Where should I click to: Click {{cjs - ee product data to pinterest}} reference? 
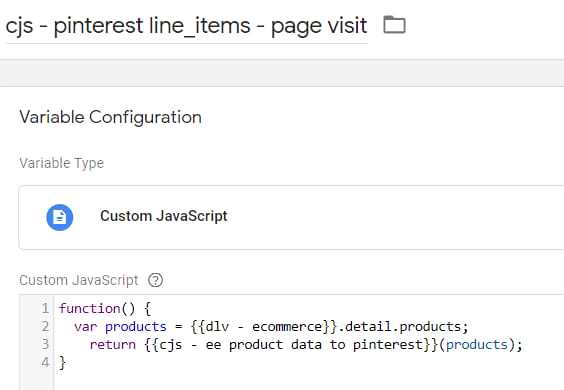click(x=291, y=345)
